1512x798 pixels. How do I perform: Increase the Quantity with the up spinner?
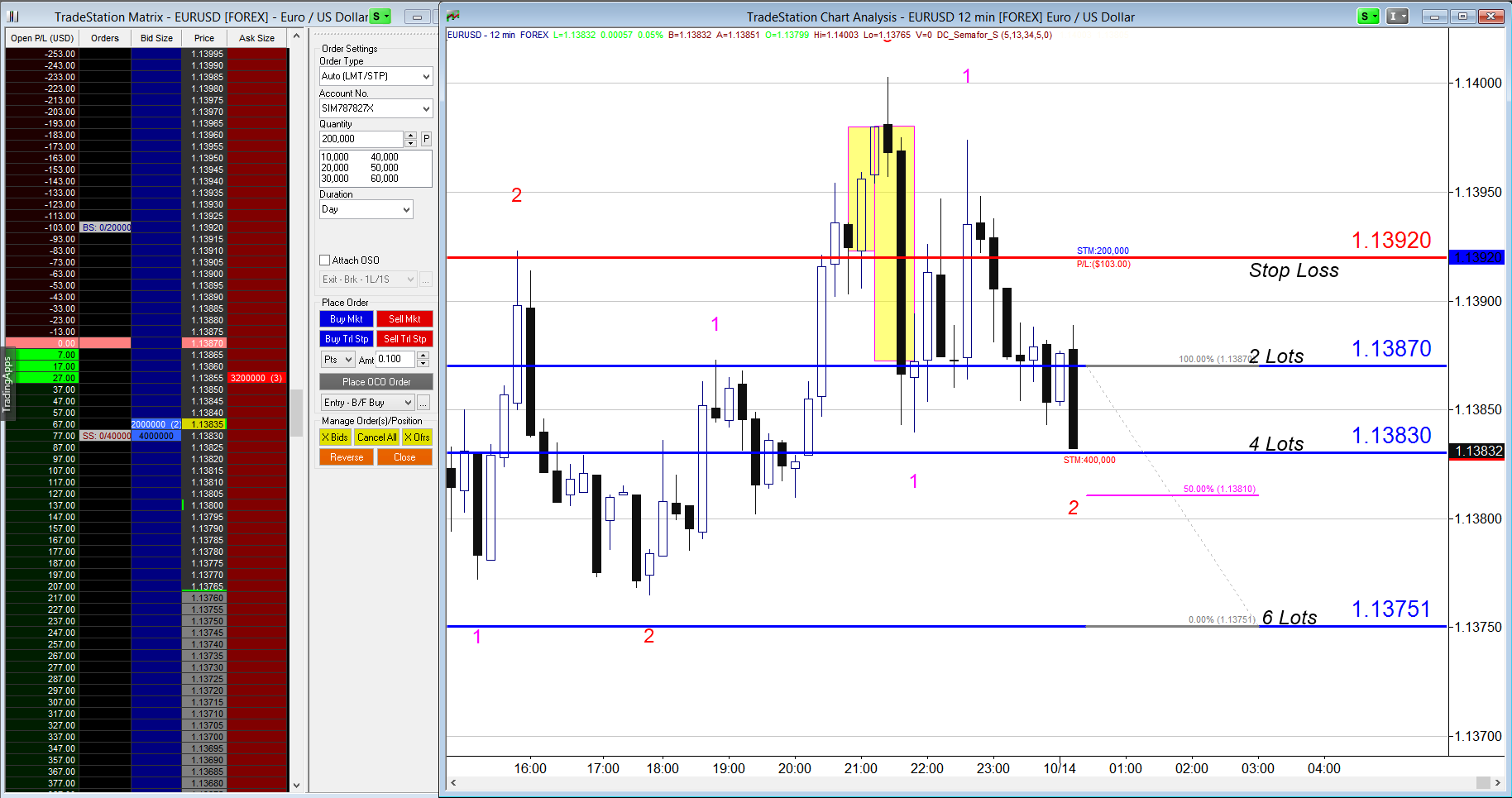(410, 136)
